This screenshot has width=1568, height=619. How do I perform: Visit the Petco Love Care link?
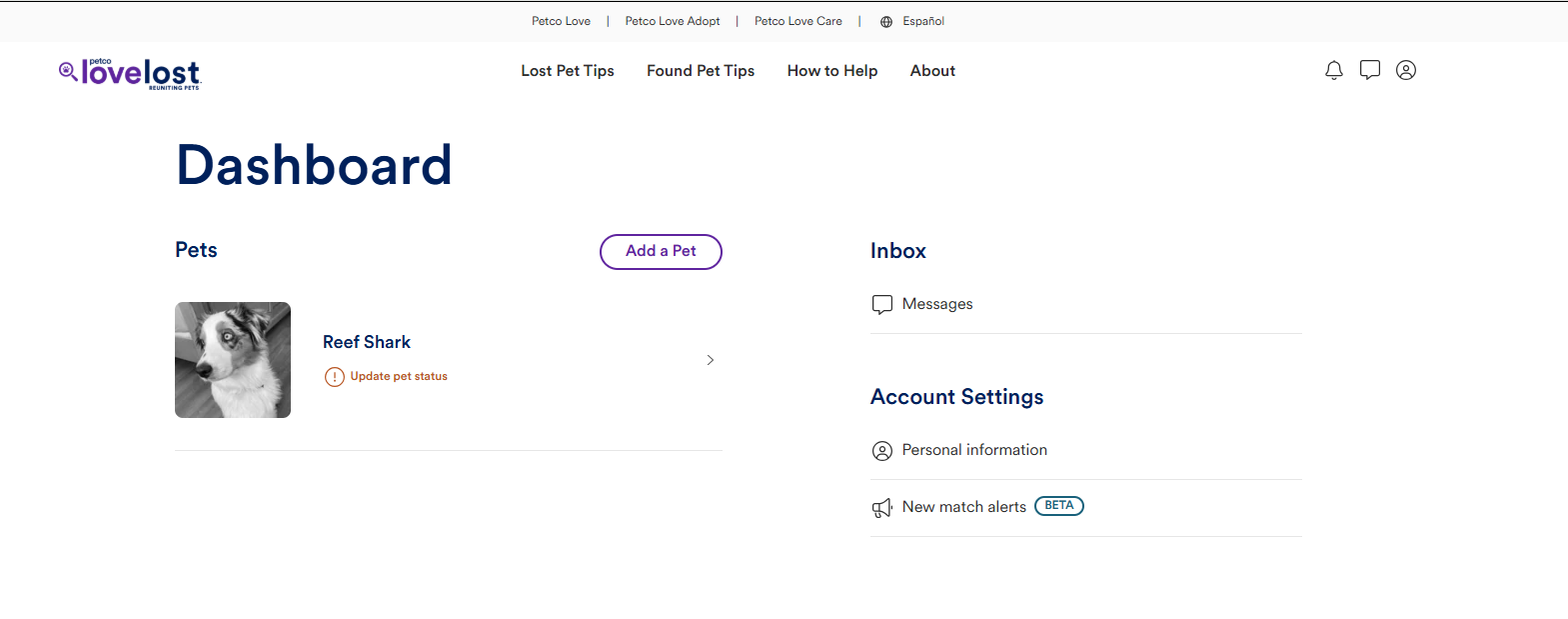[797, 21]
